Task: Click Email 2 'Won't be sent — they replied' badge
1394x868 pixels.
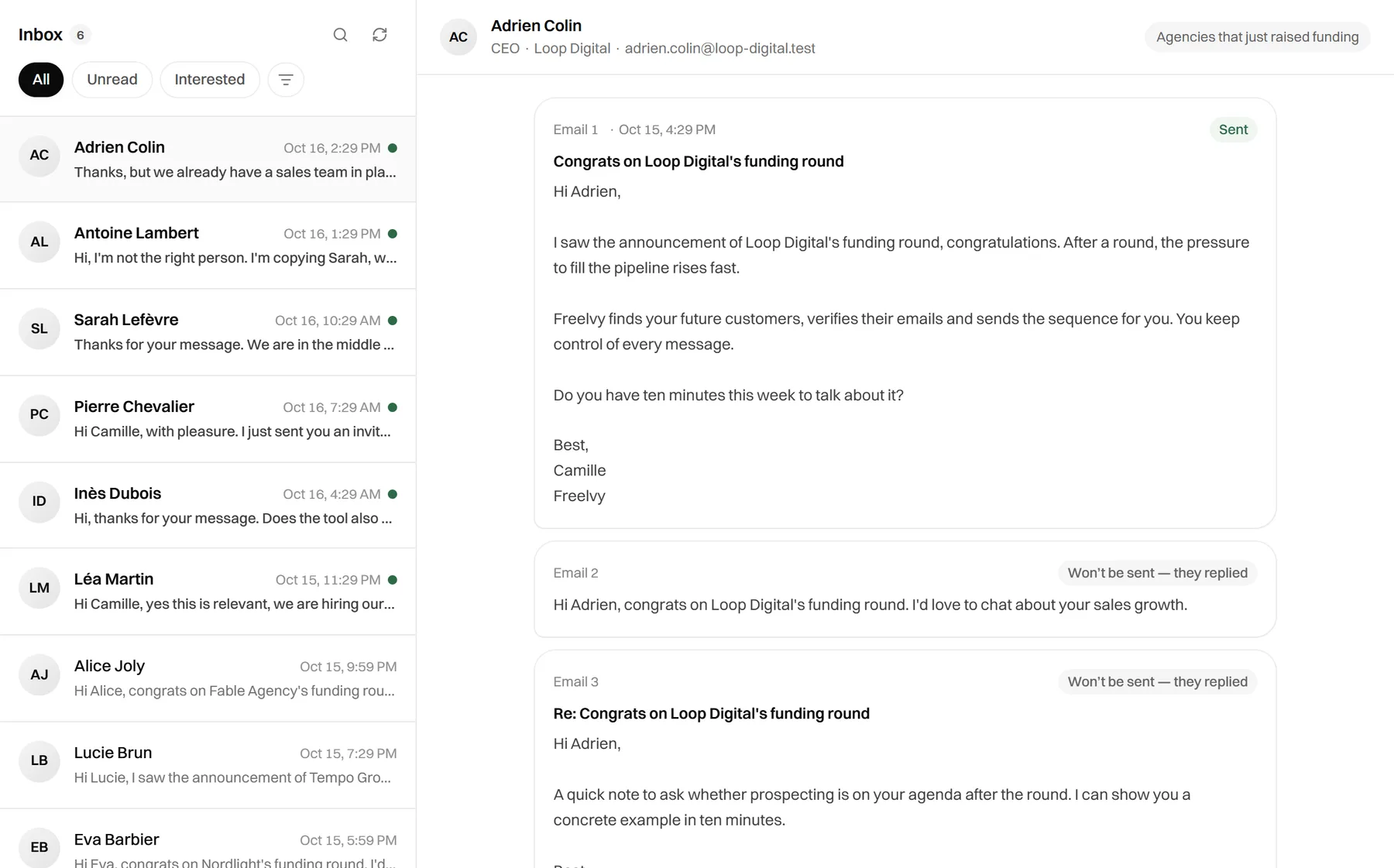Action: pyautogui.click(x=1157, y=573)
